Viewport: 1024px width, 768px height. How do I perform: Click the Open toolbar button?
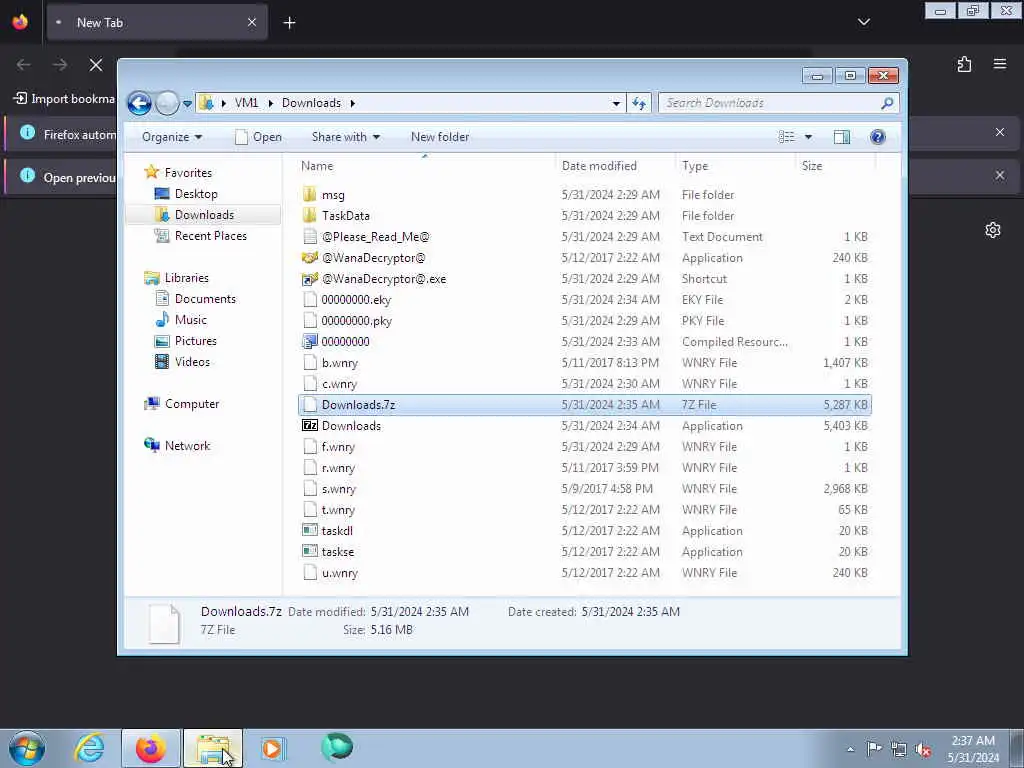pos(259,137)
